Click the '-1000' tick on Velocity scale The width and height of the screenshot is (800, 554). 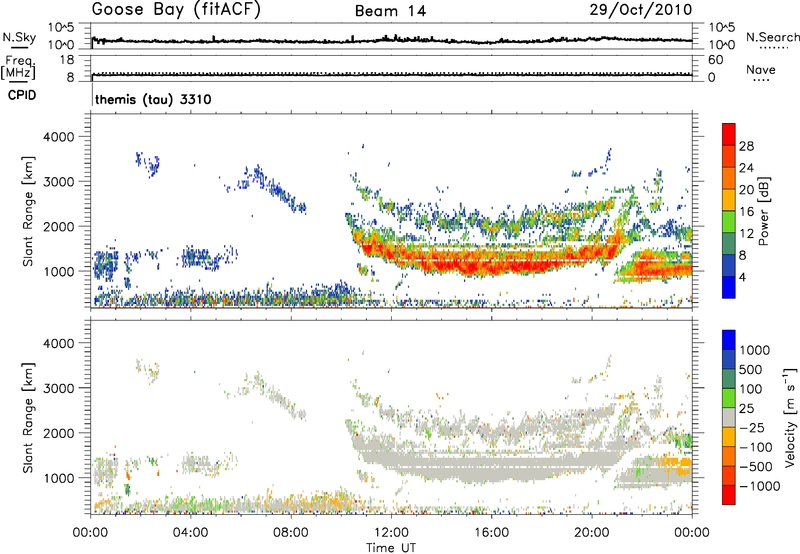[x=760, y=486]
